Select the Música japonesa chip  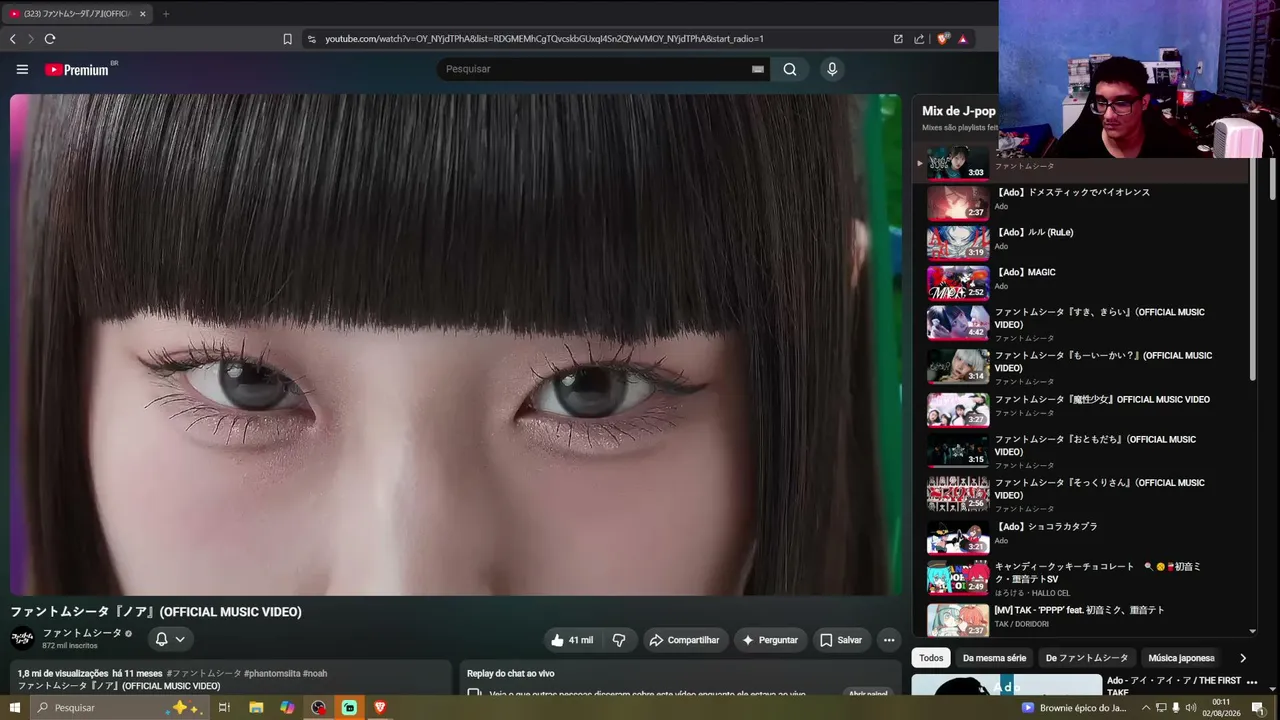coord(1181,658)
